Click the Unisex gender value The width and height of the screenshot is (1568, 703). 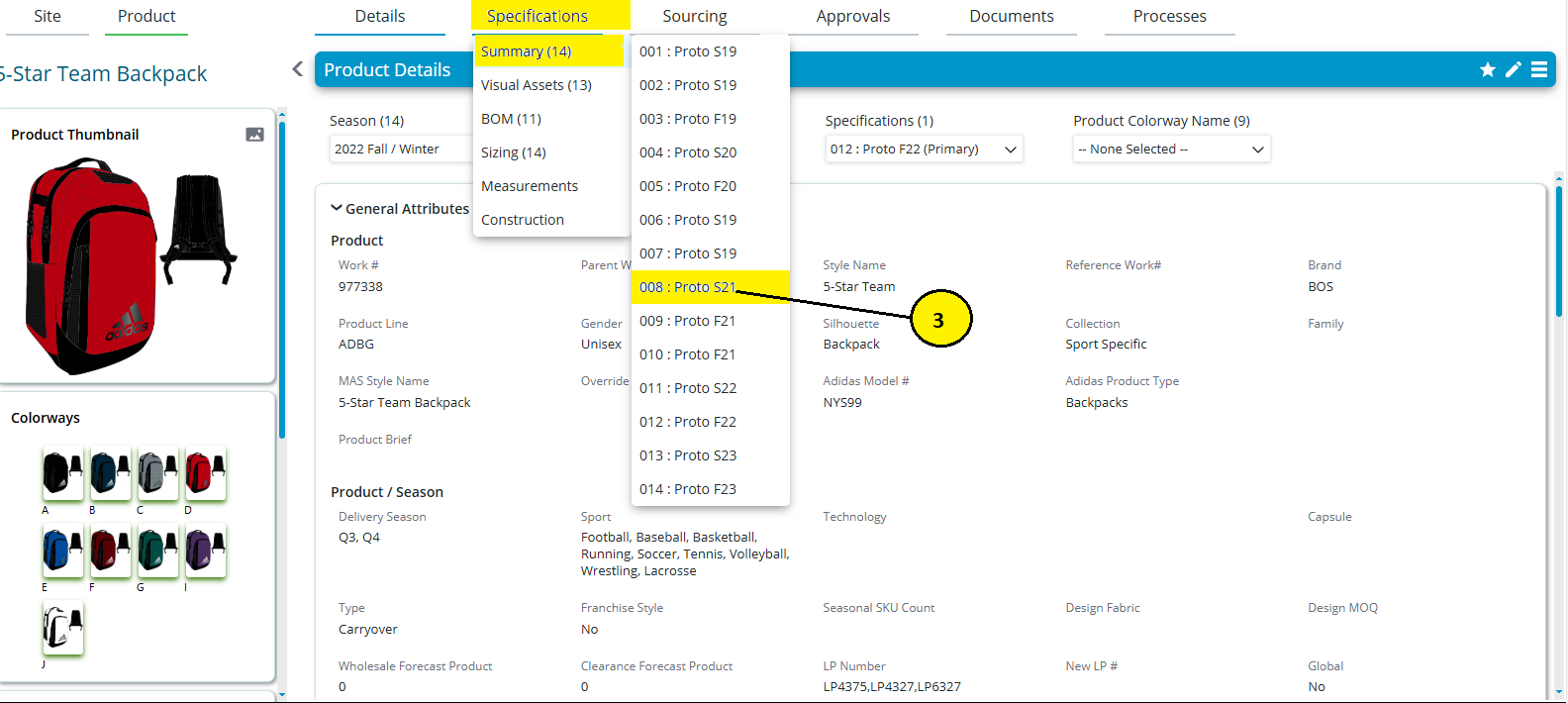click(x=602, y=345)
